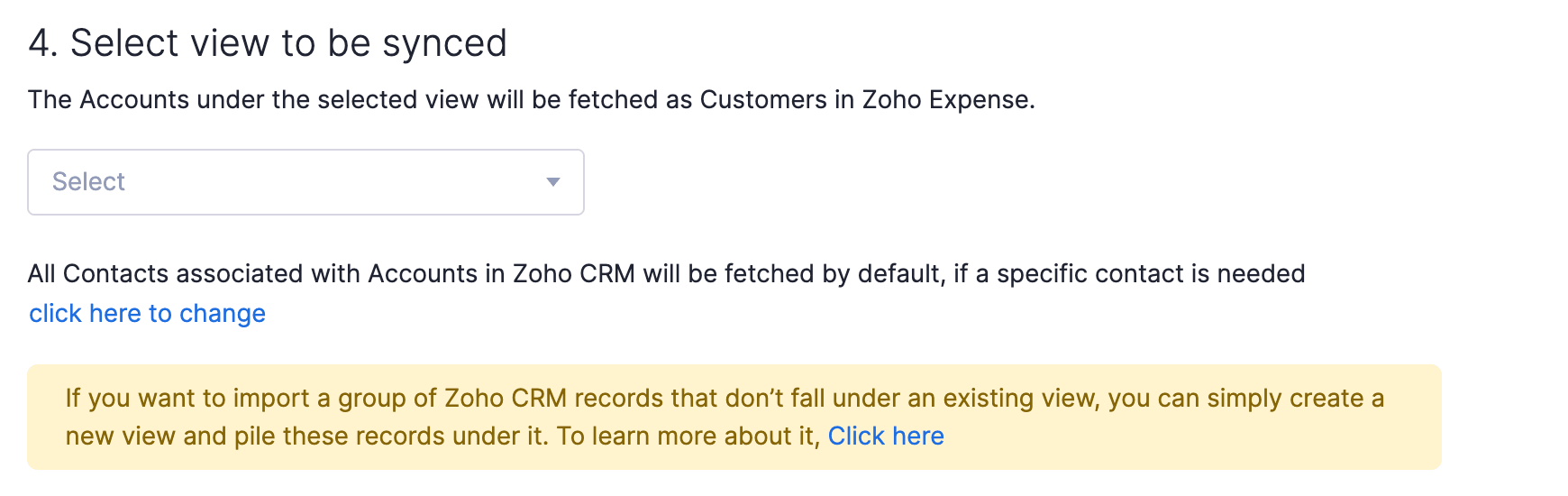Click 'To learn more about it' text

pyautogui.click(x=687, y=436)
